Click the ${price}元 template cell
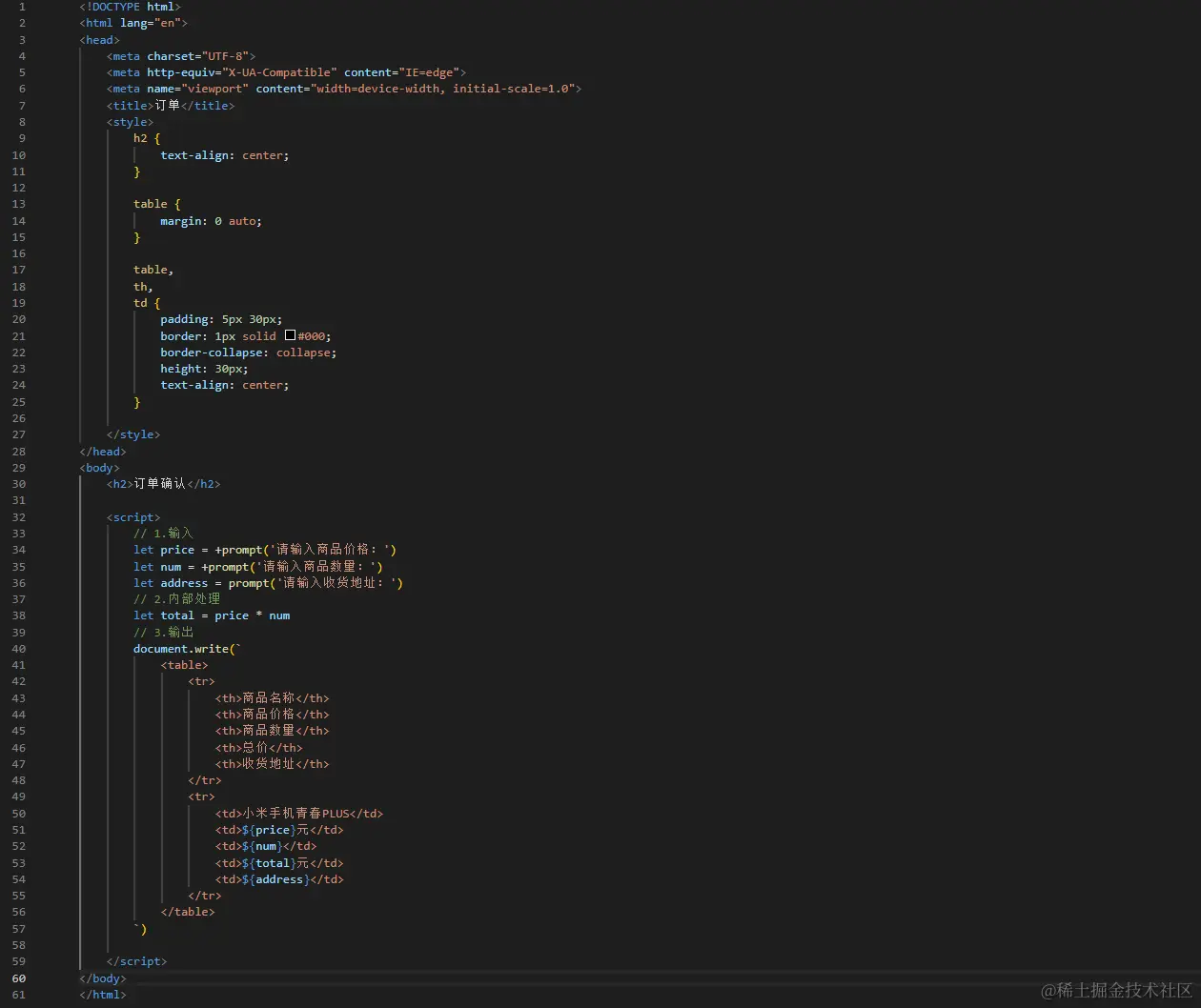This screenshot has width=1201, height=1008. 278,830
